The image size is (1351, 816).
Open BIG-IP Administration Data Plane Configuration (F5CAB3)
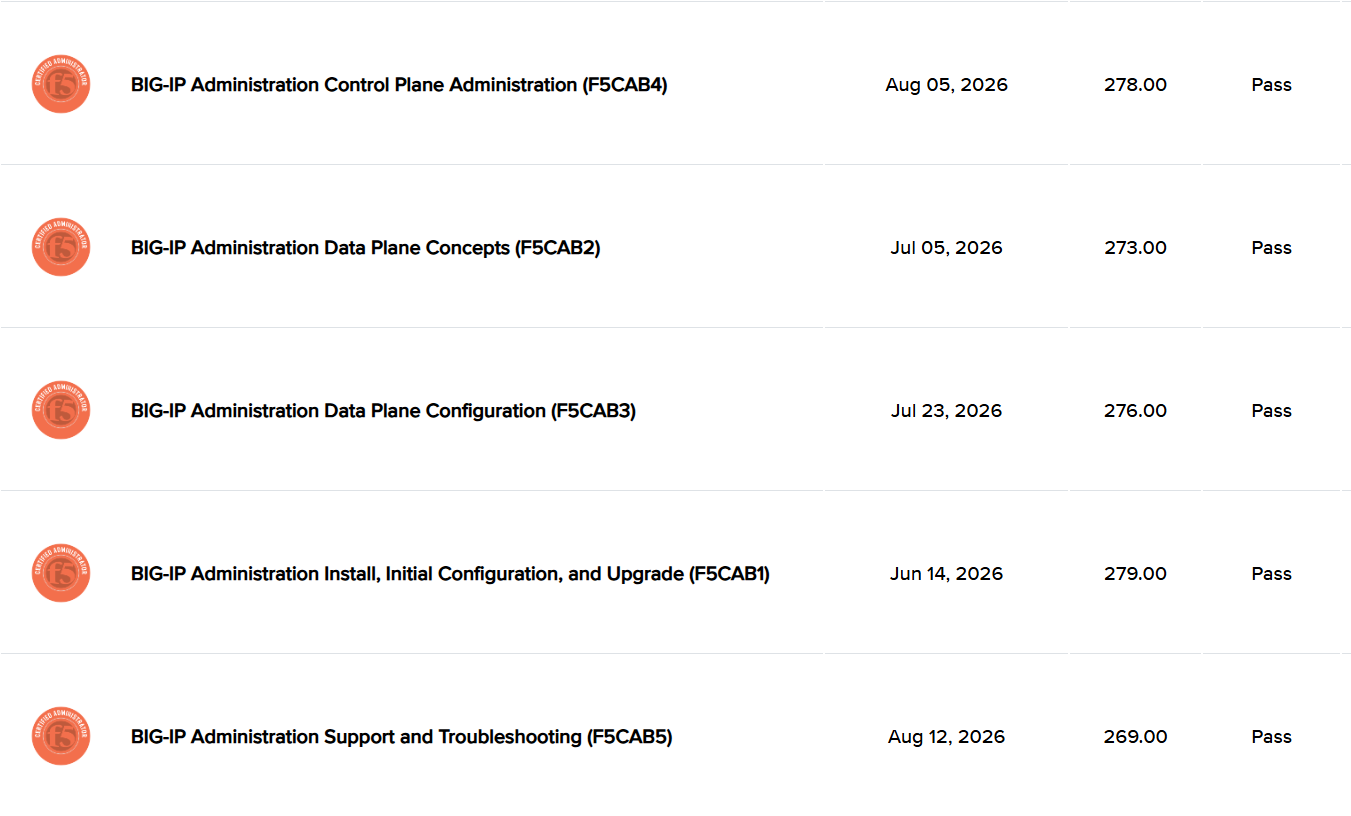383,411
